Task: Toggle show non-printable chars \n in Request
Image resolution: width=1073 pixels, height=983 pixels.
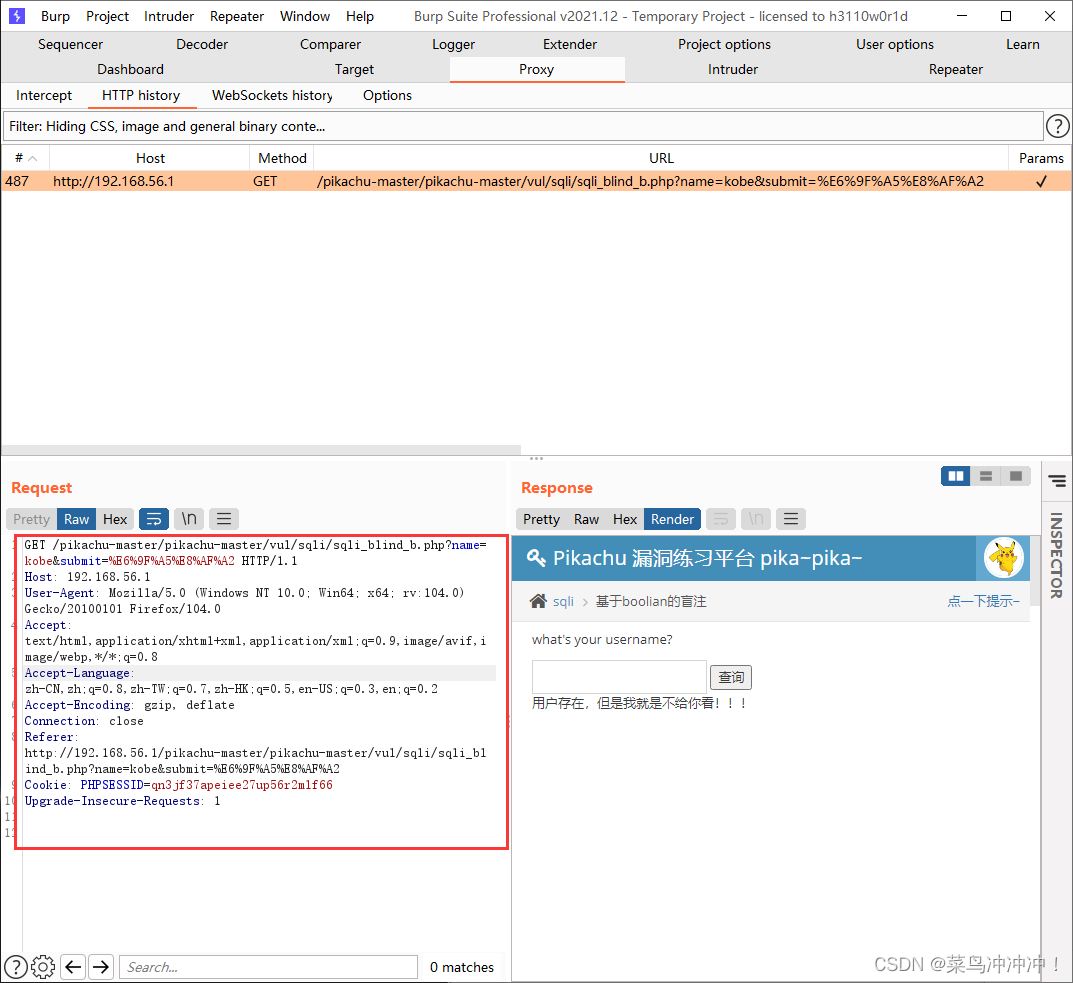Action: coord(189,519)
